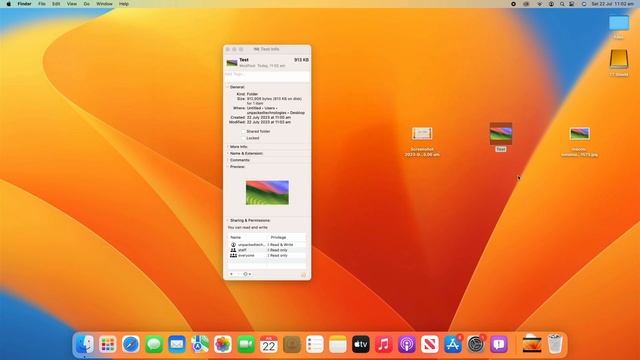This screenshot has width=640, height=360.
Task: Open Finder from the Dock
Action: coord(84,344)
